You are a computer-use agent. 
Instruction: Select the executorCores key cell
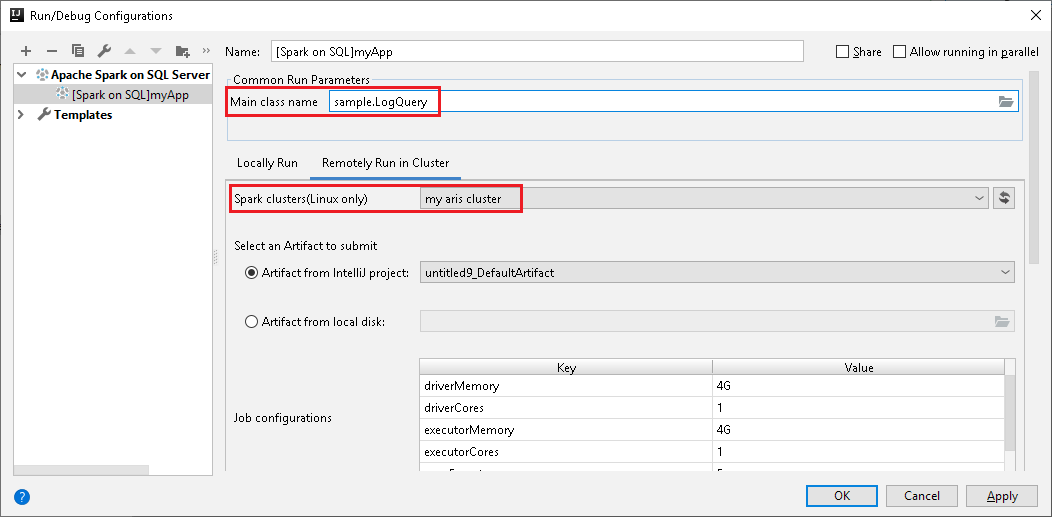click(566, 452)
